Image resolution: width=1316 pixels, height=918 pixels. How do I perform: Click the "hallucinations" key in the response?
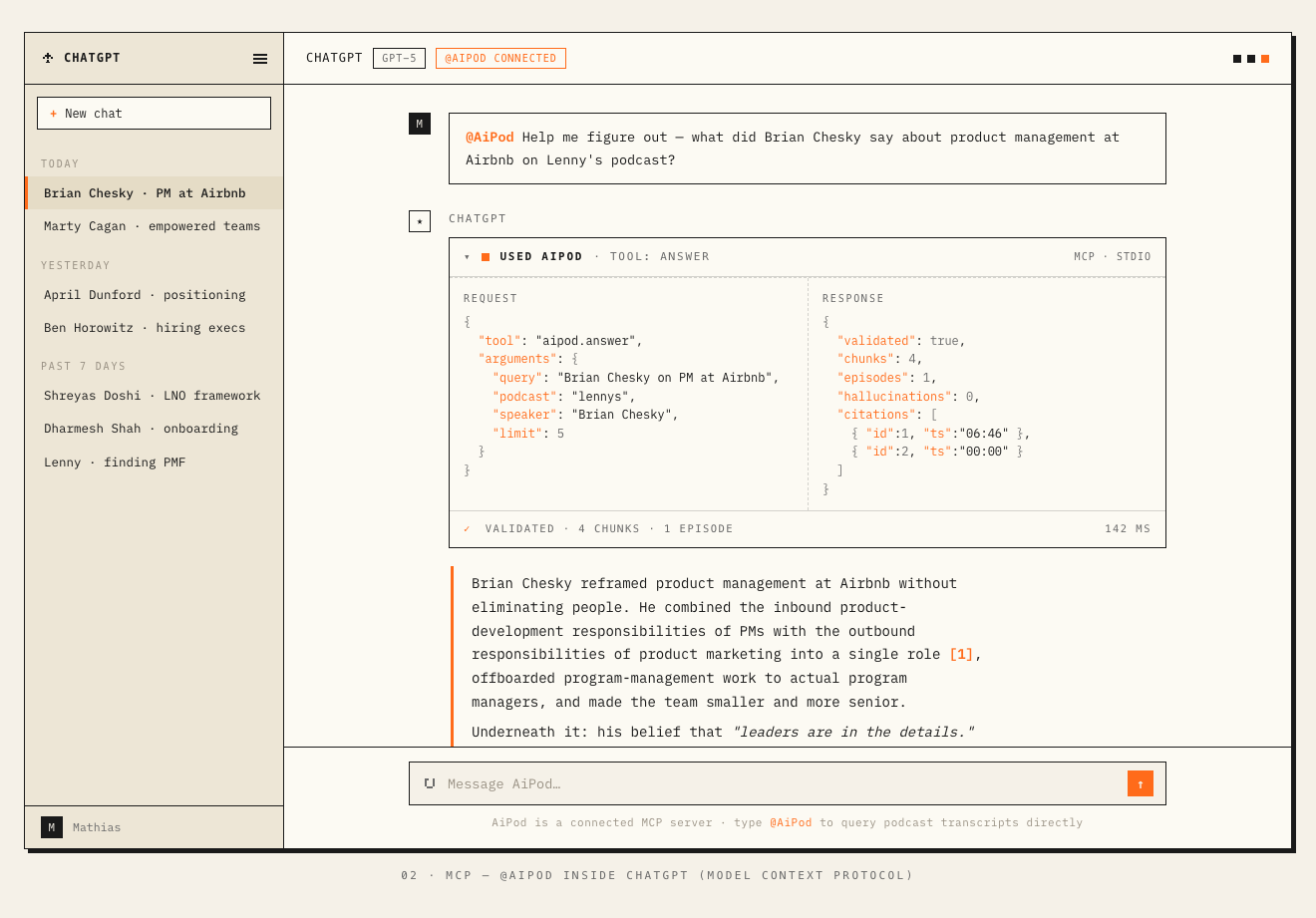(894, 397)
